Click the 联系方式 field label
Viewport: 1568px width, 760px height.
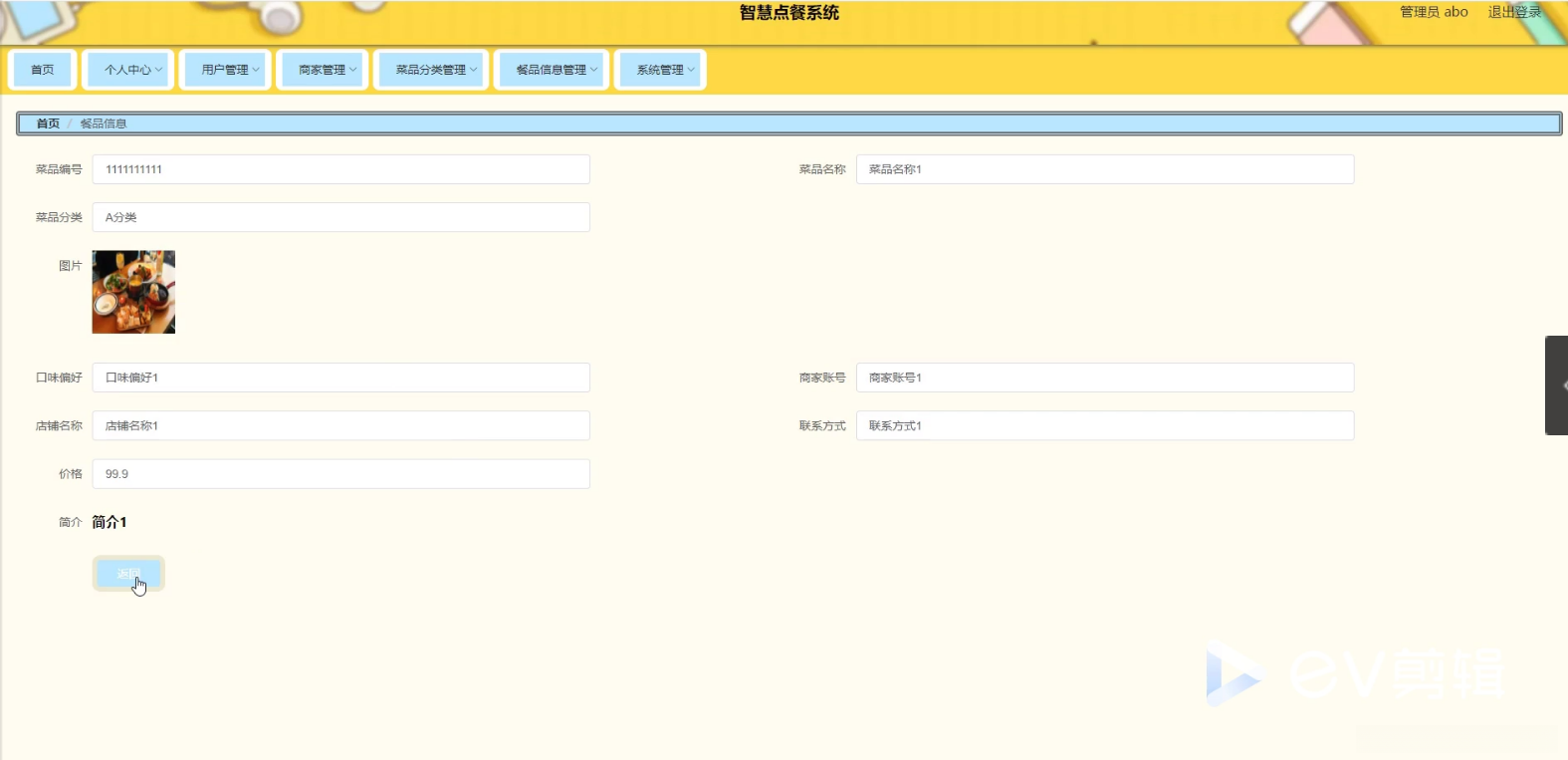(x=822, y=425)
